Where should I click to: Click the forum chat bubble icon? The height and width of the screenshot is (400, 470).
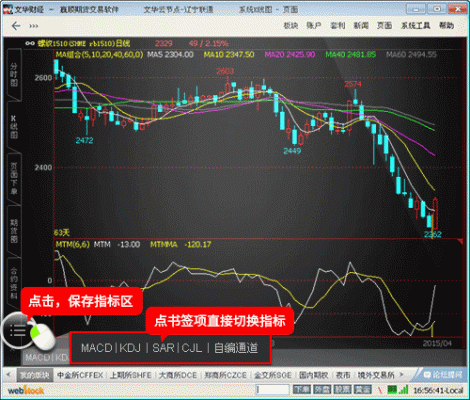tap(427, 375)
